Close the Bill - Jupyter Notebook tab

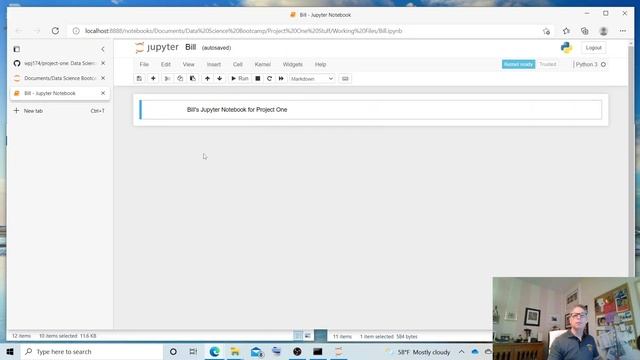tap(103, 93)
